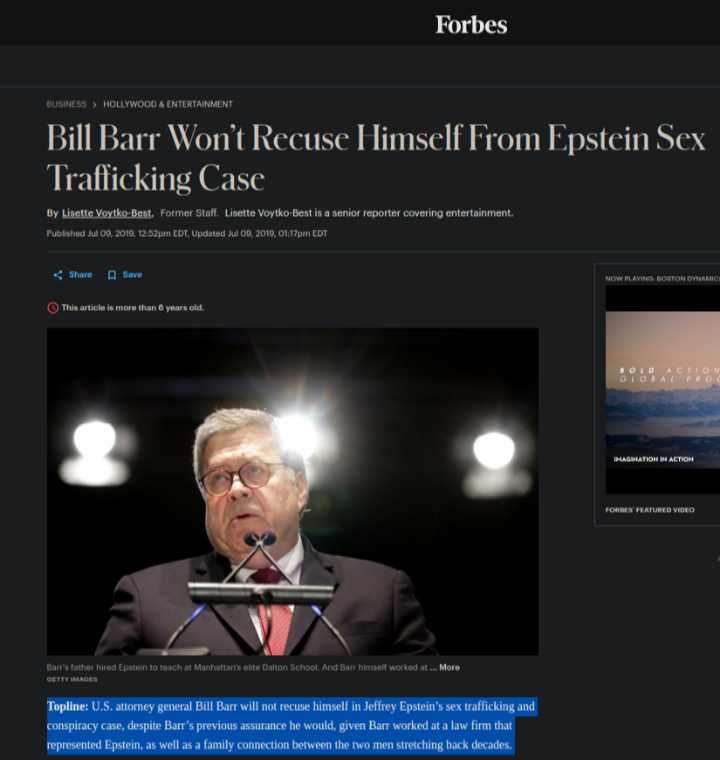Open Hollywood & Entertainment breadcrumb
This screenshot has height=760, width=720.
(x=168, y=104)
